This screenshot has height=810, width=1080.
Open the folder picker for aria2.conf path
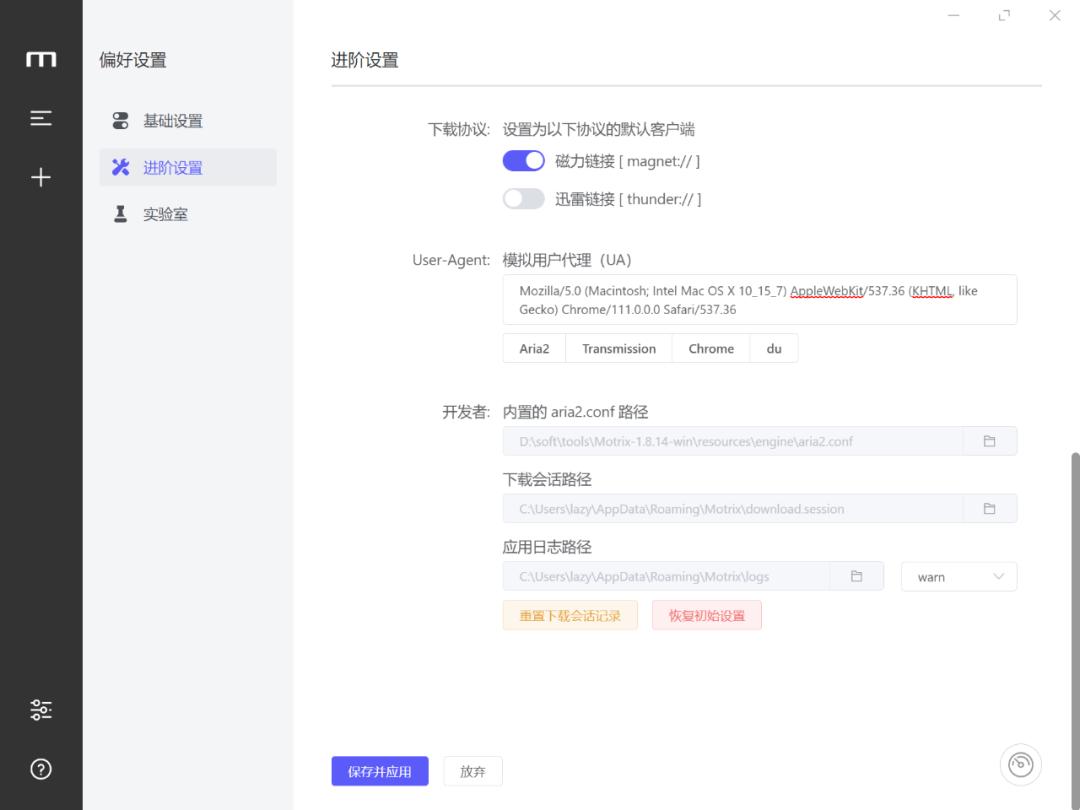(x=990, y=440)
